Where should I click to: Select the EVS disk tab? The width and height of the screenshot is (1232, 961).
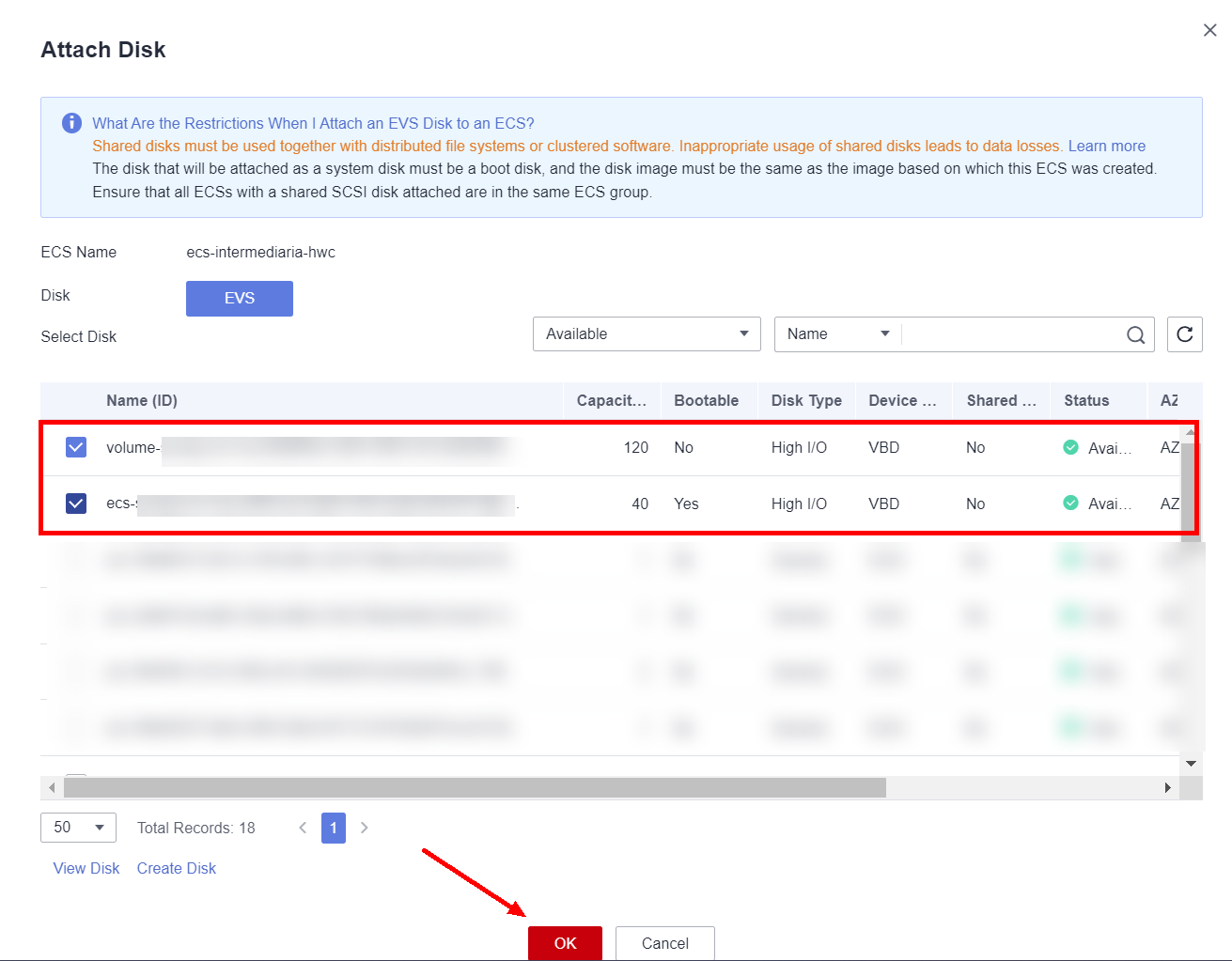pyautogui.click(x=239, y=299)
